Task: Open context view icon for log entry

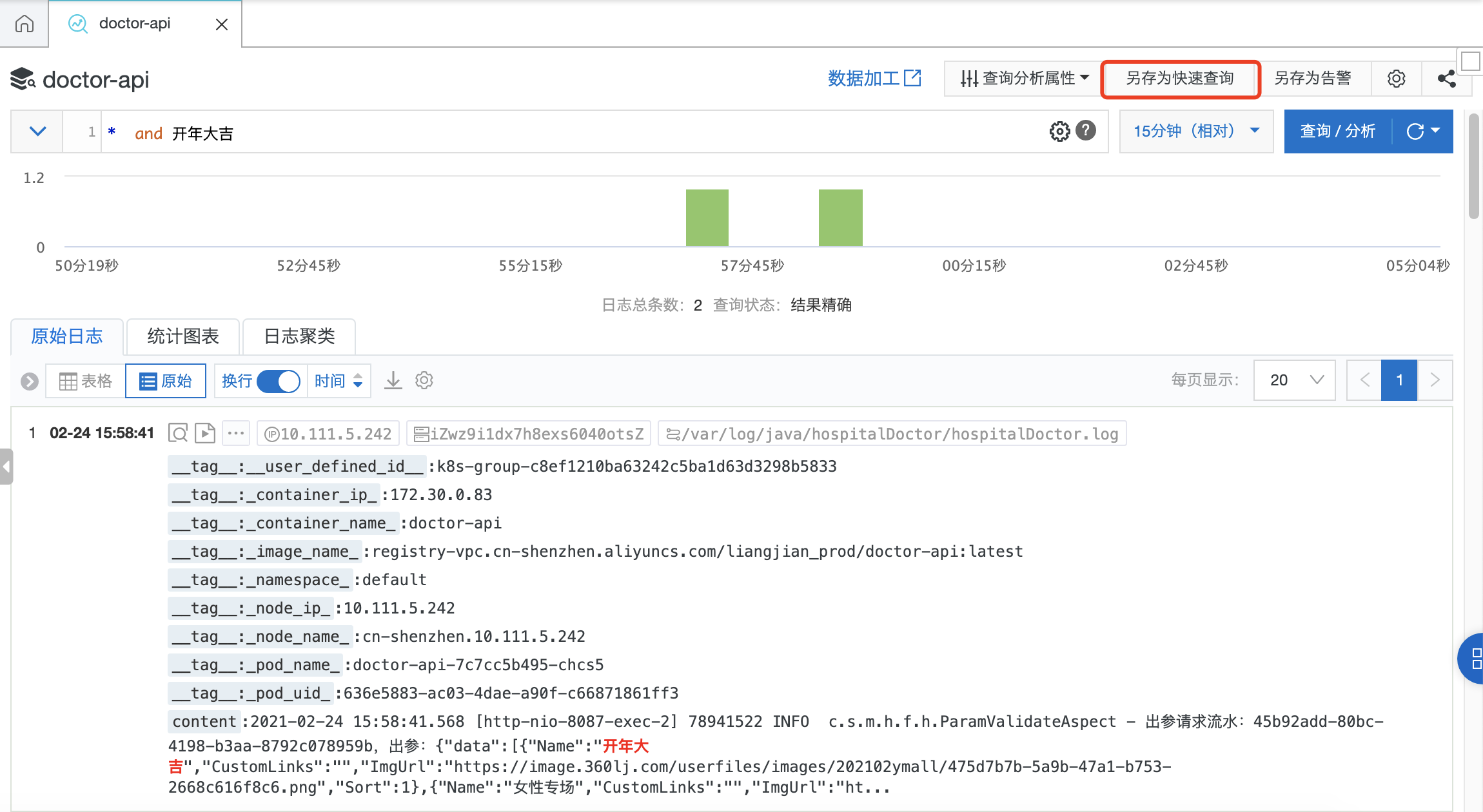Action: click(178, 433)
